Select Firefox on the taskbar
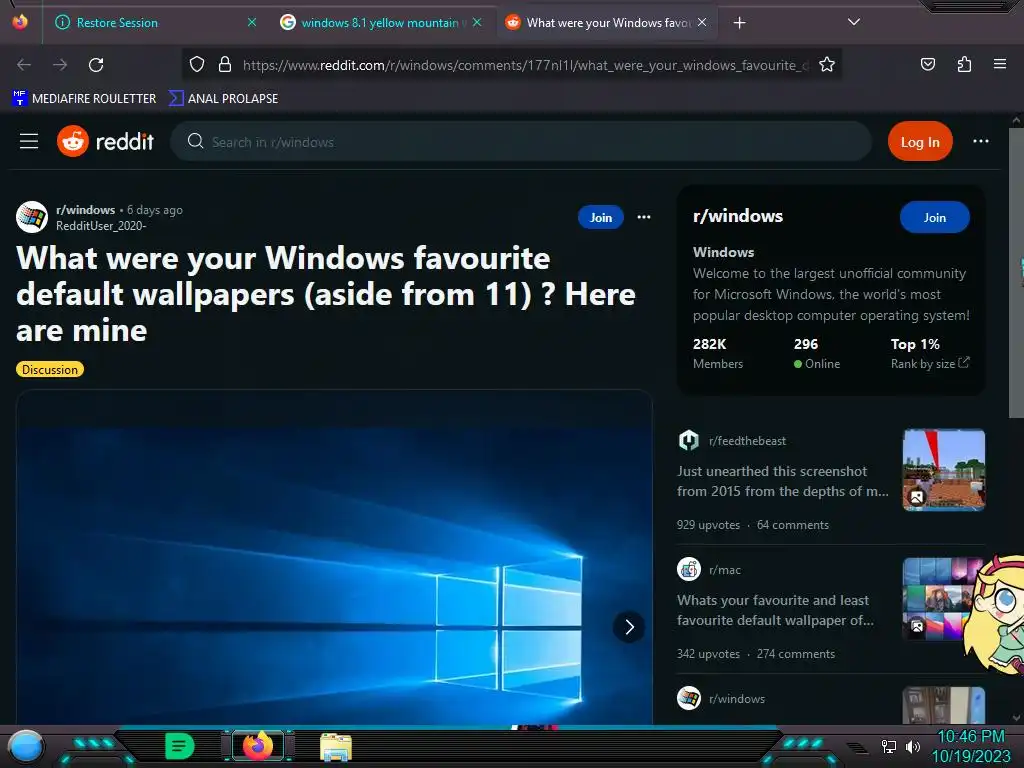The height and width of the screenshot is (768, 1024). tap(258, 745)
